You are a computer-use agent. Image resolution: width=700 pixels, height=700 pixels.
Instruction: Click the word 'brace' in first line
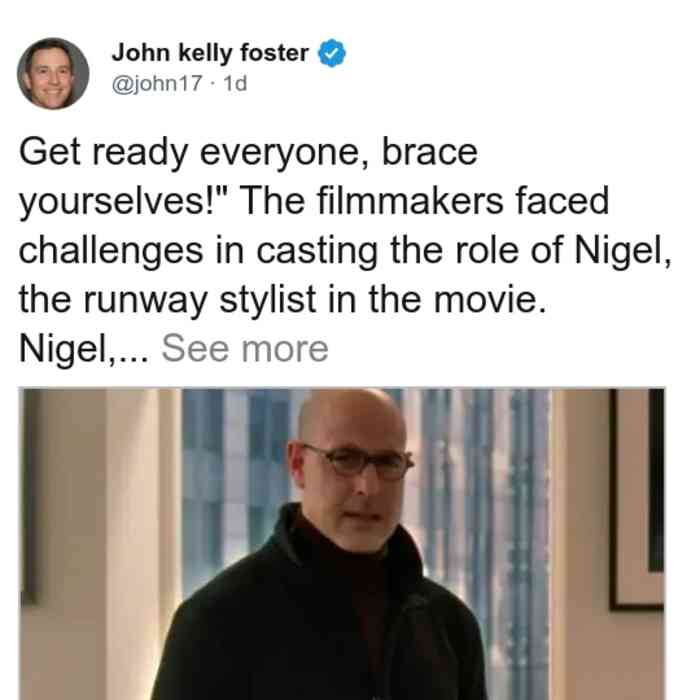(x=429, y=152)
